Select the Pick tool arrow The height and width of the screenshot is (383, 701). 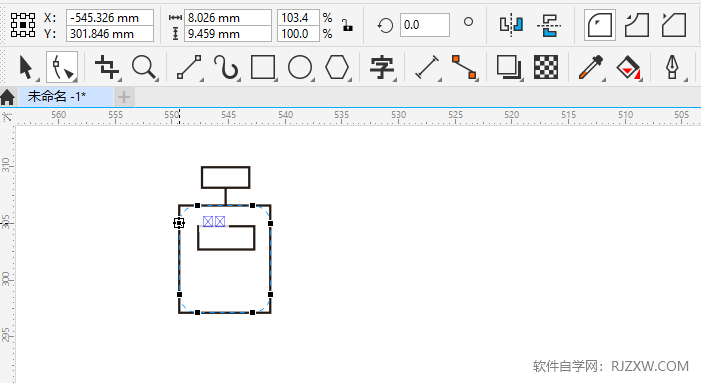(x=26, y=67)
